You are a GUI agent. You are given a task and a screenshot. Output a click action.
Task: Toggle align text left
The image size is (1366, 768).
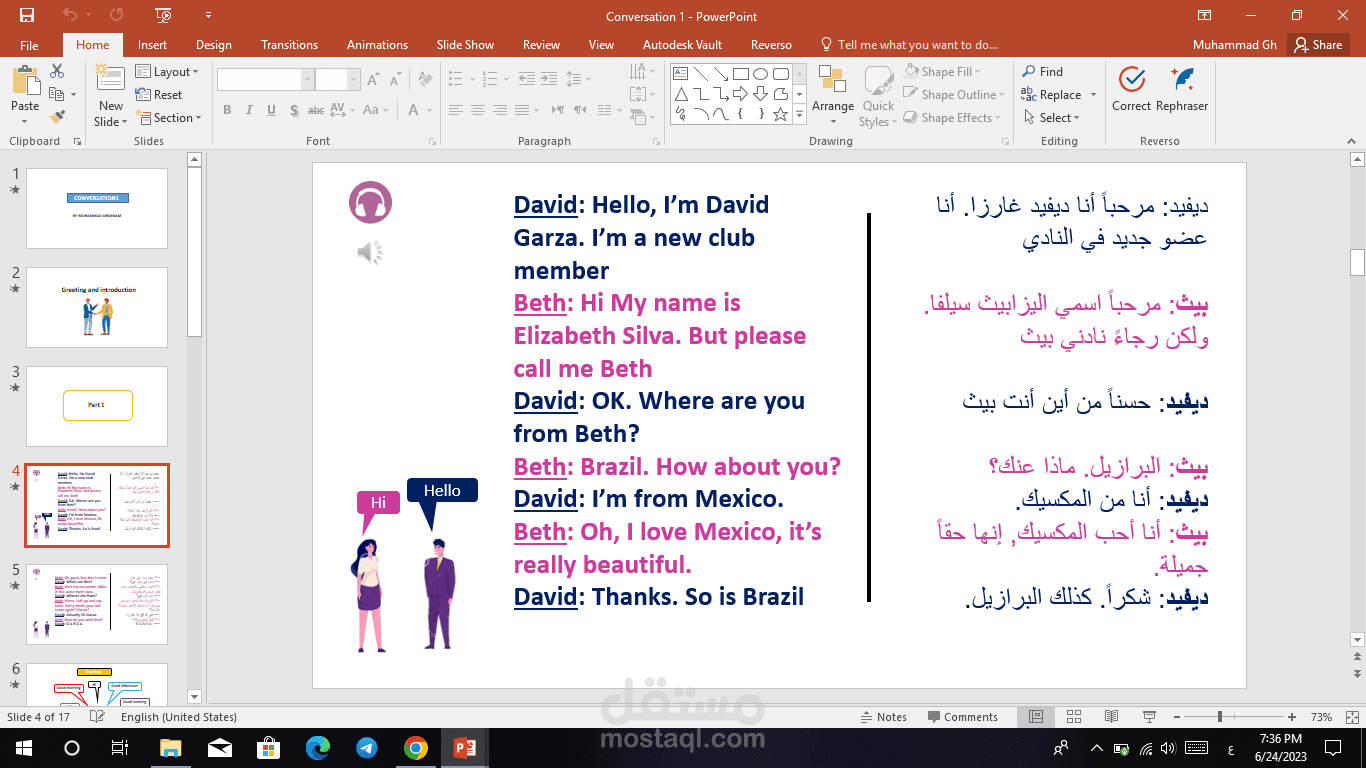point(456,110)
